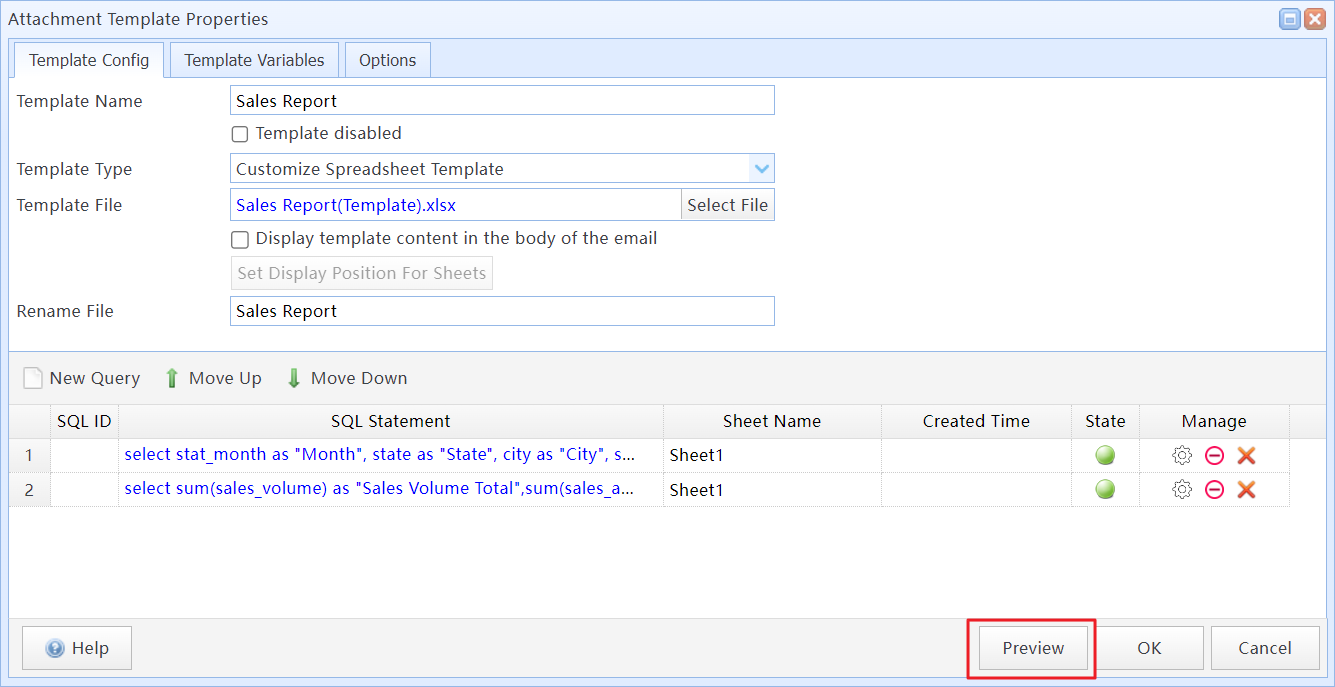Image resolution: width=1335 pixels, height=687 pixels.
Task: Check Display template content in email body
Action: pos(240,240)
